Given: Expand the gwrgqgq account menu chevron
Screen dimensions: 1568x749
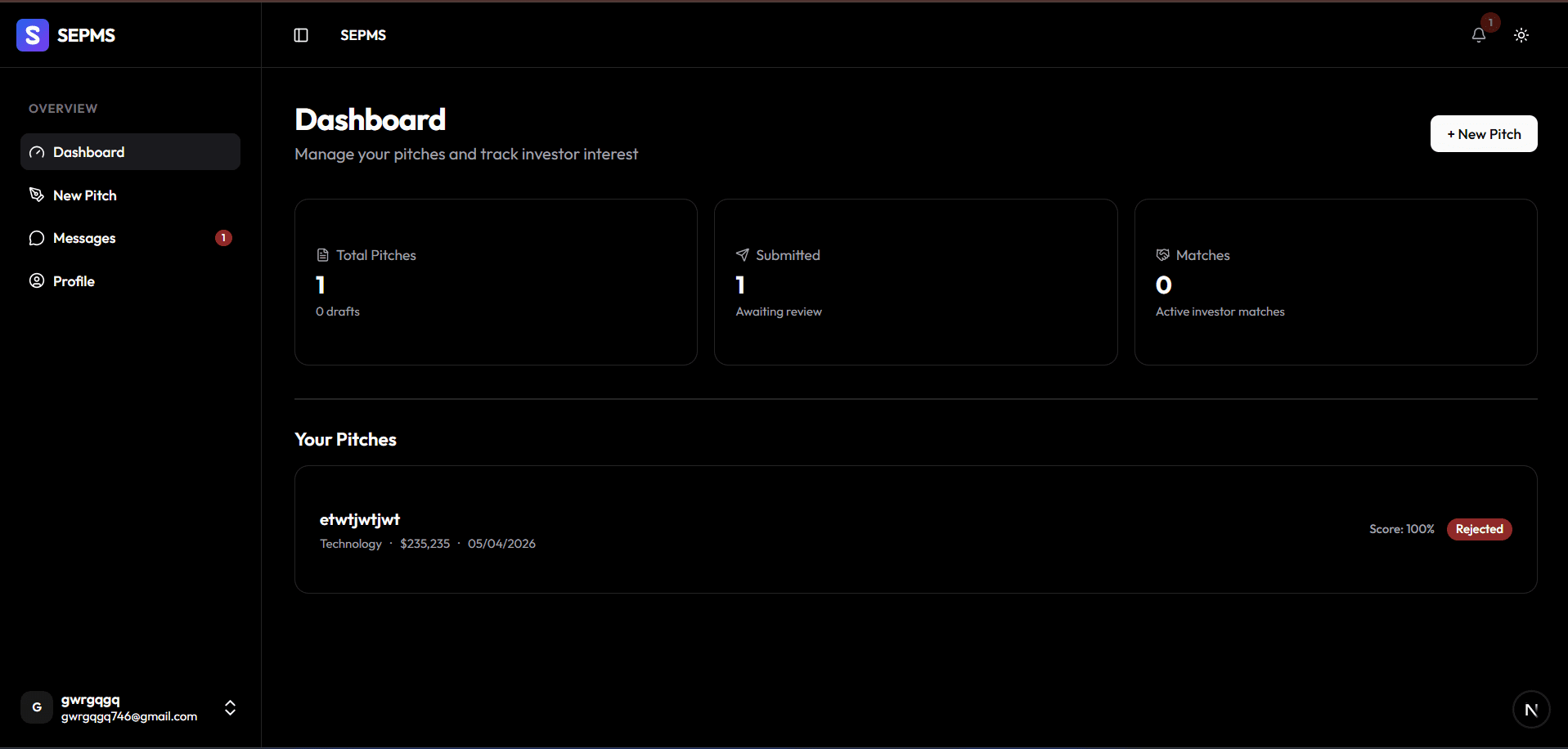Looking at the screenshot, I should (x=231, y=708).
